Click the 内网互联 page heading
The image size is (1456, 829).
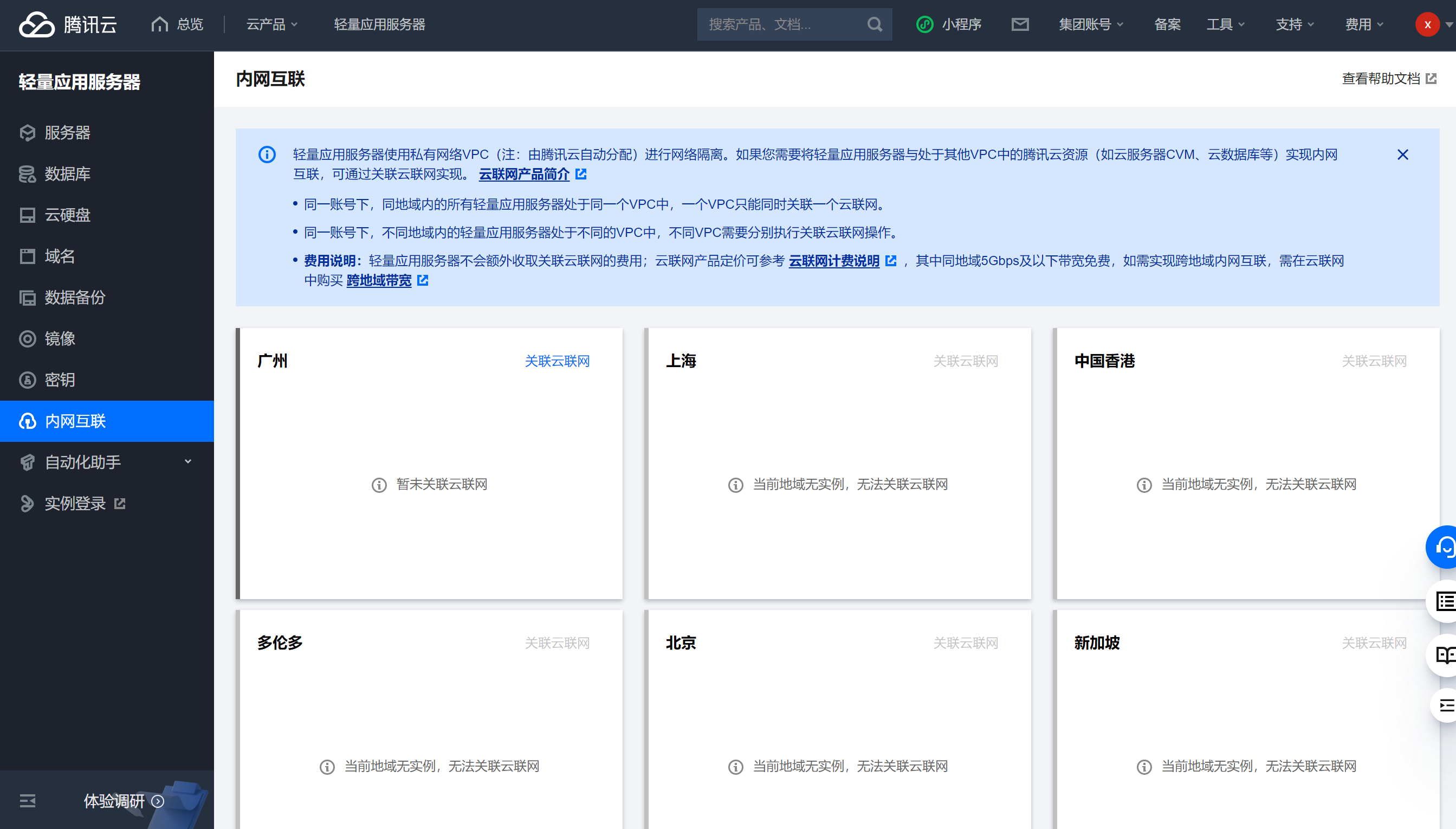(x=270, y=79)
